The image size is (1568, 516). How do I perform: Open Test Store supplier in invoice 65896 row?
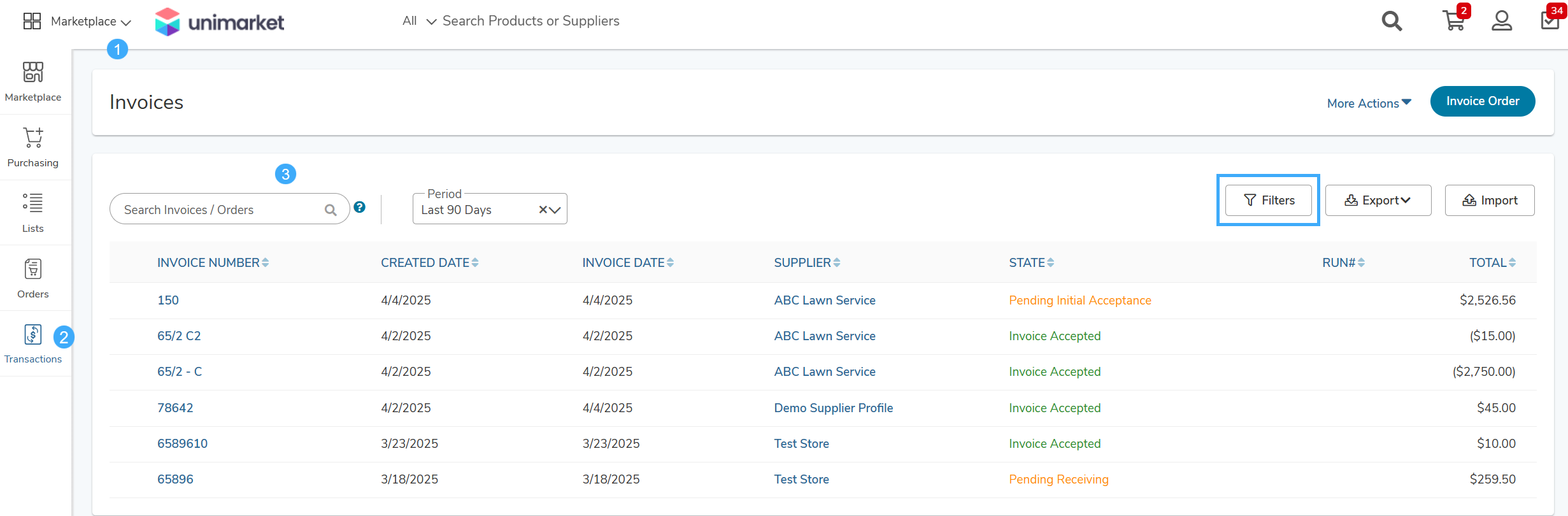point(801,479)
